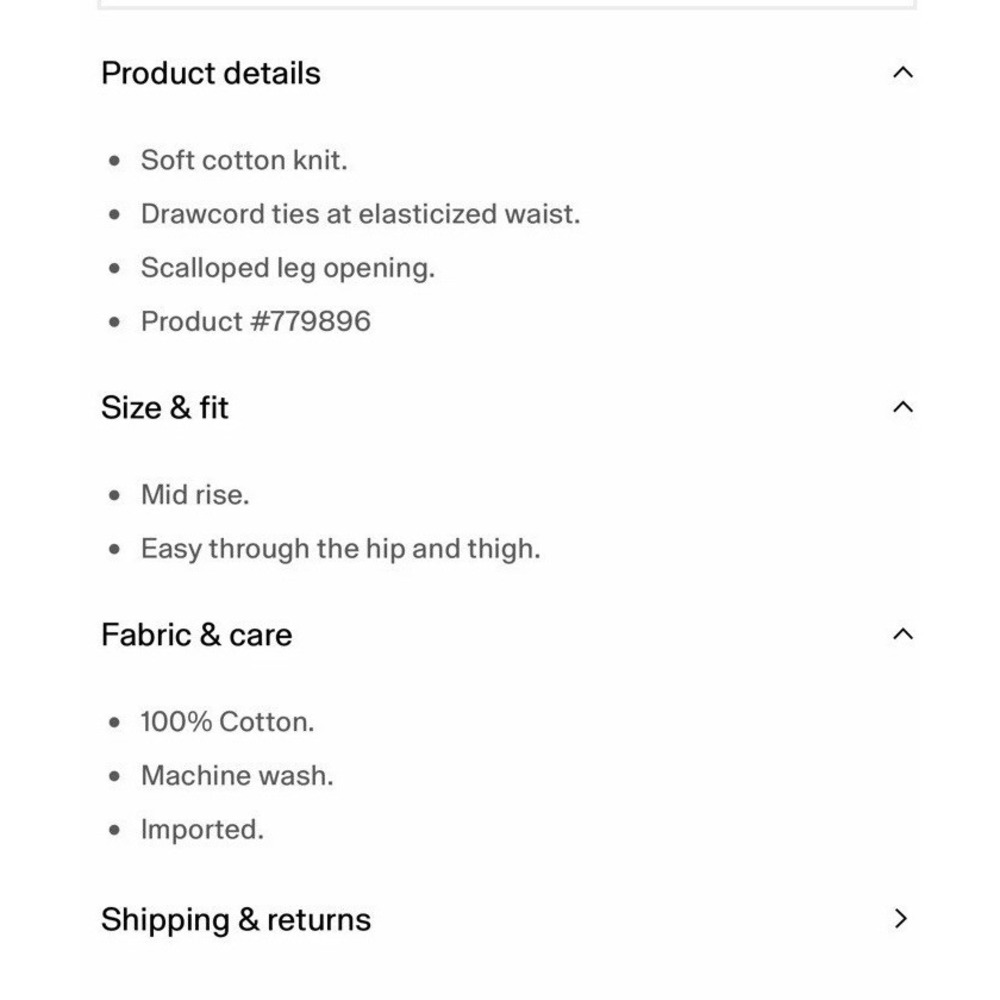Image resolution: width=1000 pixels, height=1000 pixels.
Task: Click the 100% Cotton text
Action: tap(228, 721)
